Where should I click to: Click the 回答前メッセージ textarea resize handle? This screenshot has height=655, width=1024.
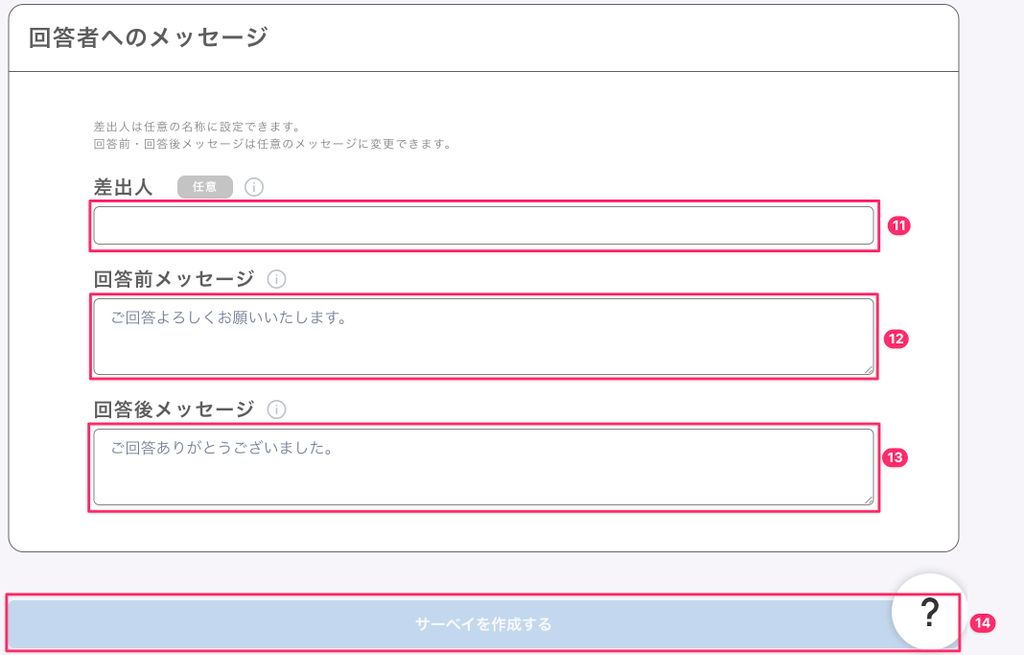(x=868, y=370)
